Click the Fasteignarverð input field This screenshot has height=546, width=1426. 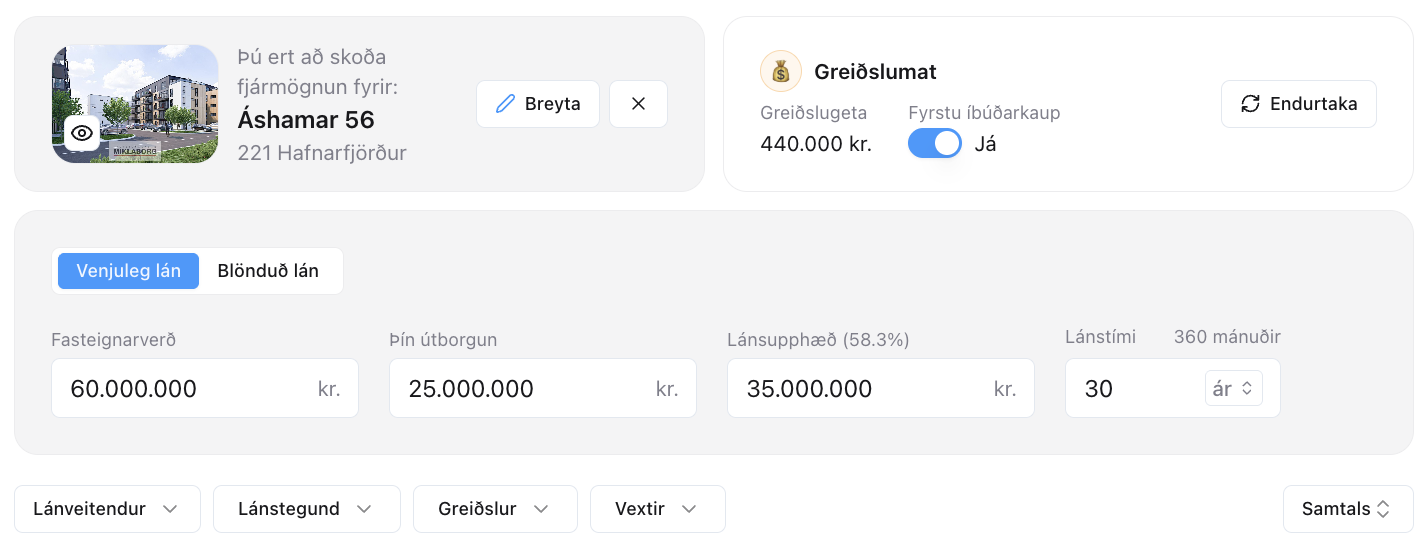[205, 388]
